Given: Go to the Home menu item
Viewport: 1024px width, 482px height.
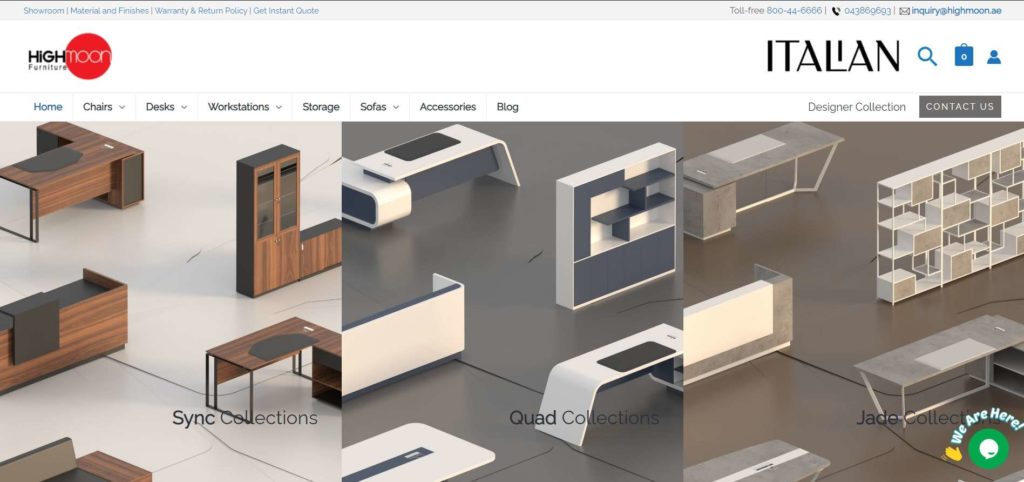Looking at the screenshot, I should tap(48, 107).
